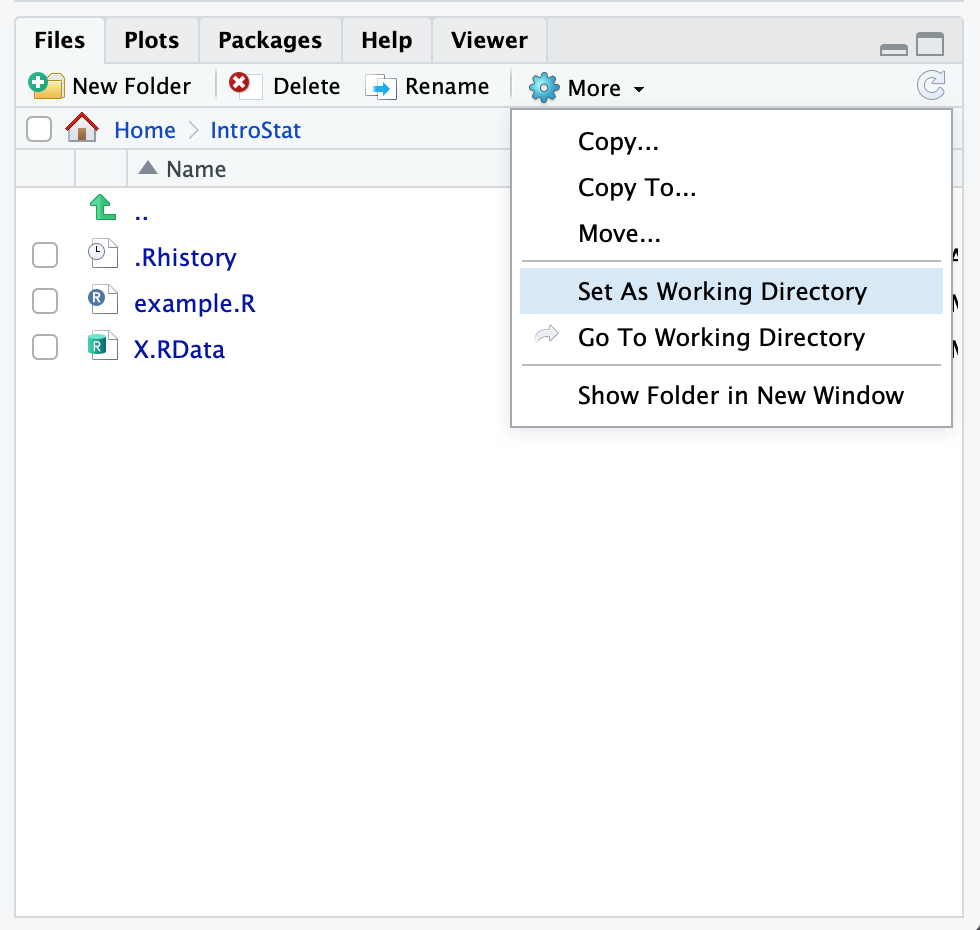The image size is (980, 930).
Task: Switch to the Plots tab
Action: pyautogui.click(x=152, y=41)
